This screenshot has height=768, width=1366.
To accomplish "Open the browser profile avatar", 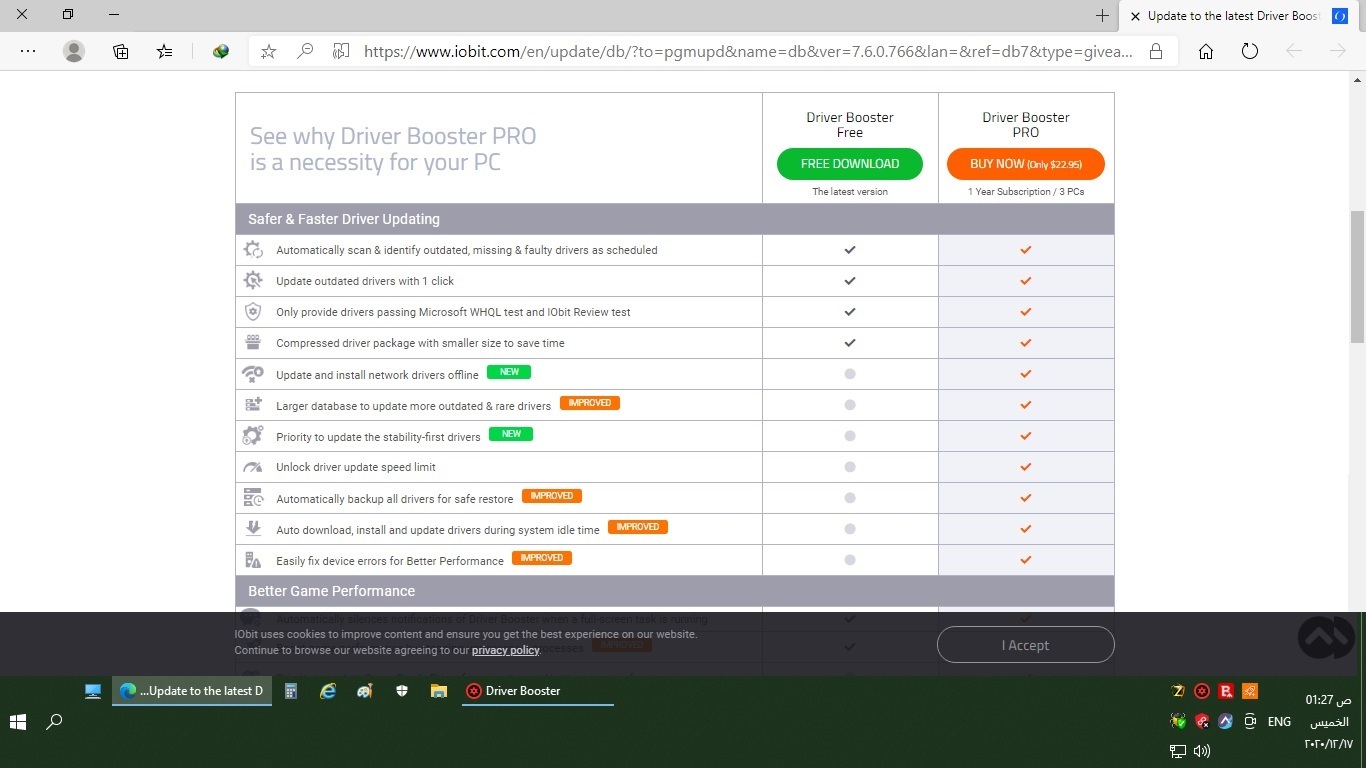I will coord(74,51).
